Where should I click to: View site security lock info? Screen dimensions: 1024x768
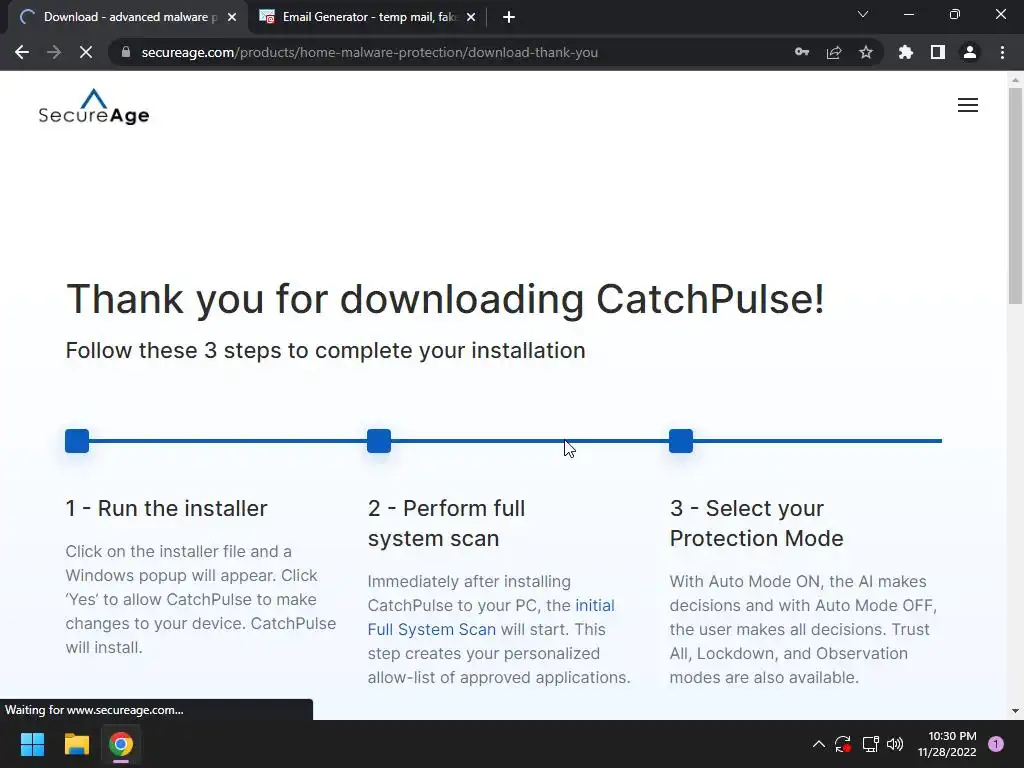click(126, 52)
